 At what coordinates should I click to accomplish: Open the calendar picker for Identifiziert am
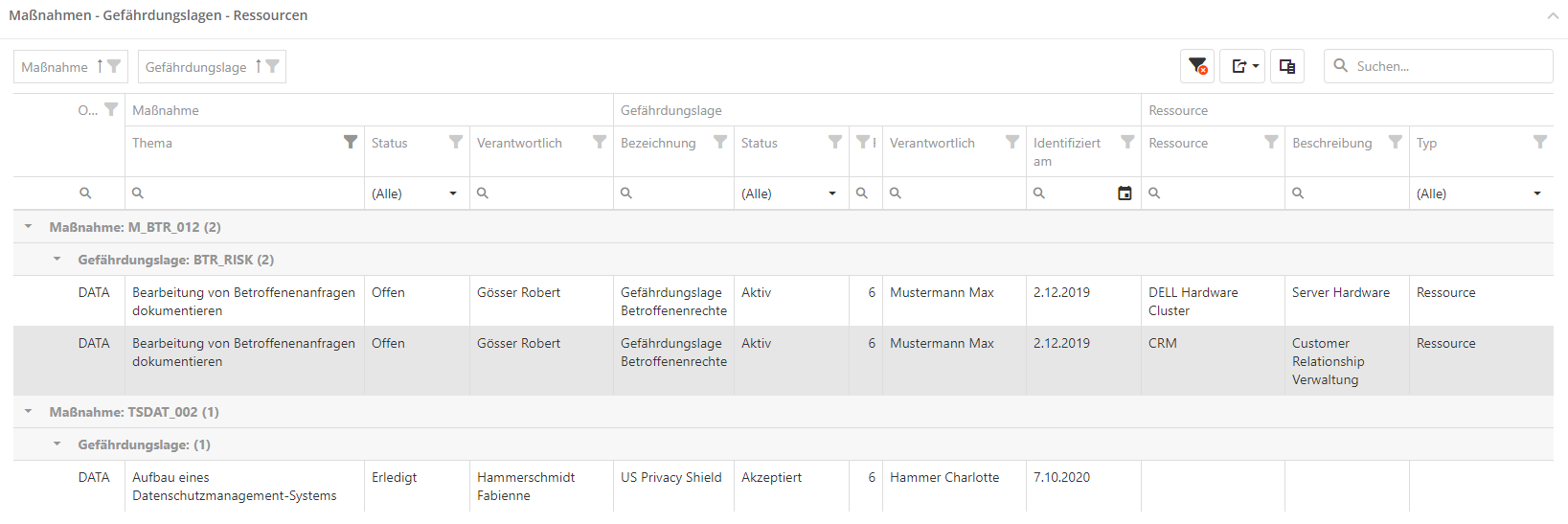(1125, 194)
